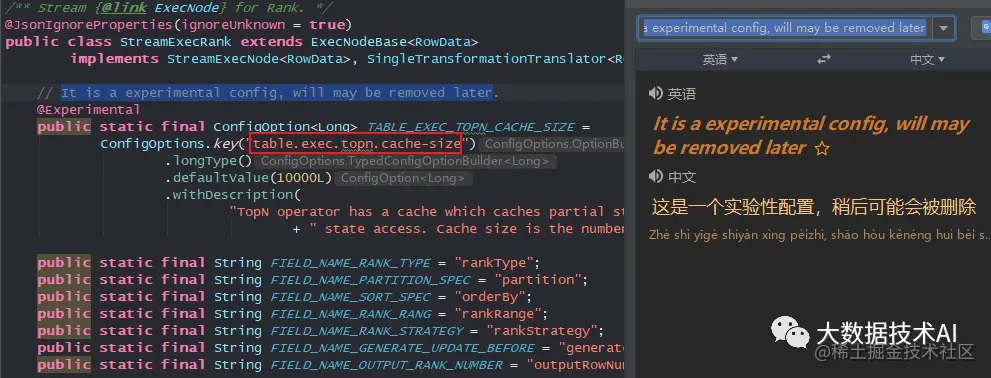Click the pinyin line starting with Zhè shì

[819, 235]
